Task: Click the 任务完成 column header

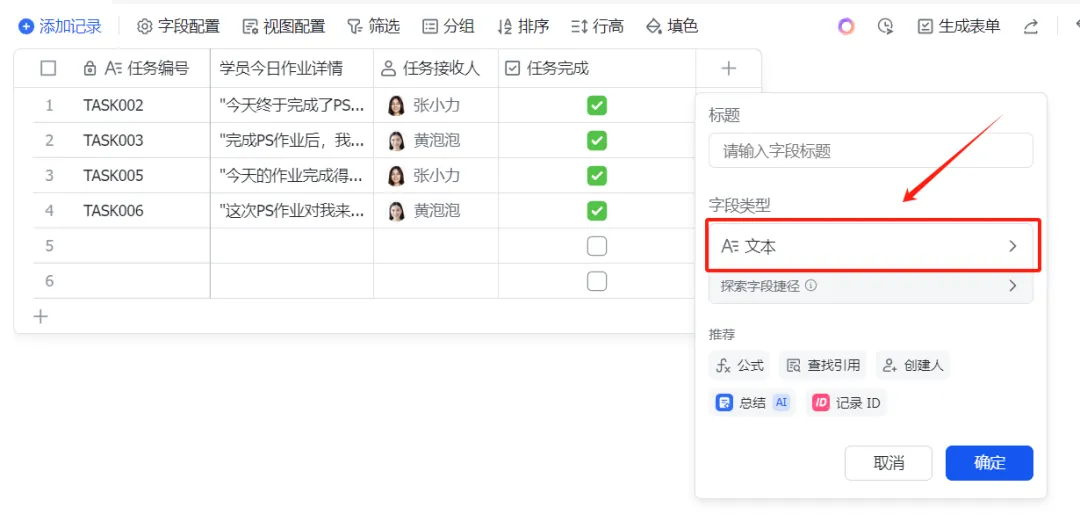Action: tap(597, 68)
